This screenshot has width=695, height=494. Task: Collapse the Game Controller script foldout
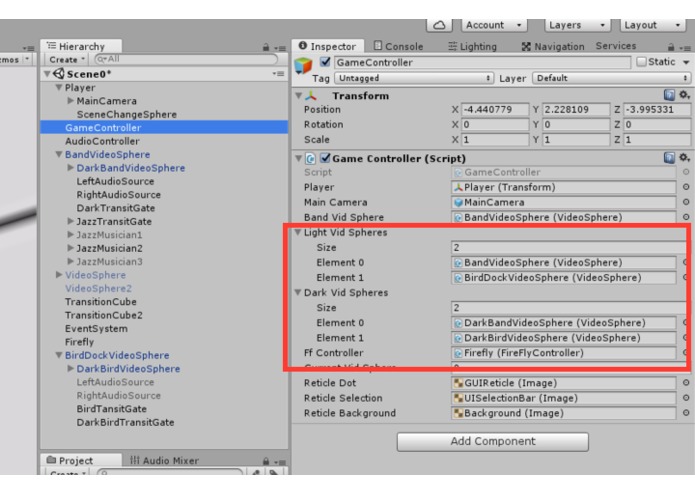pyautogui.click(x=299, y=158)
